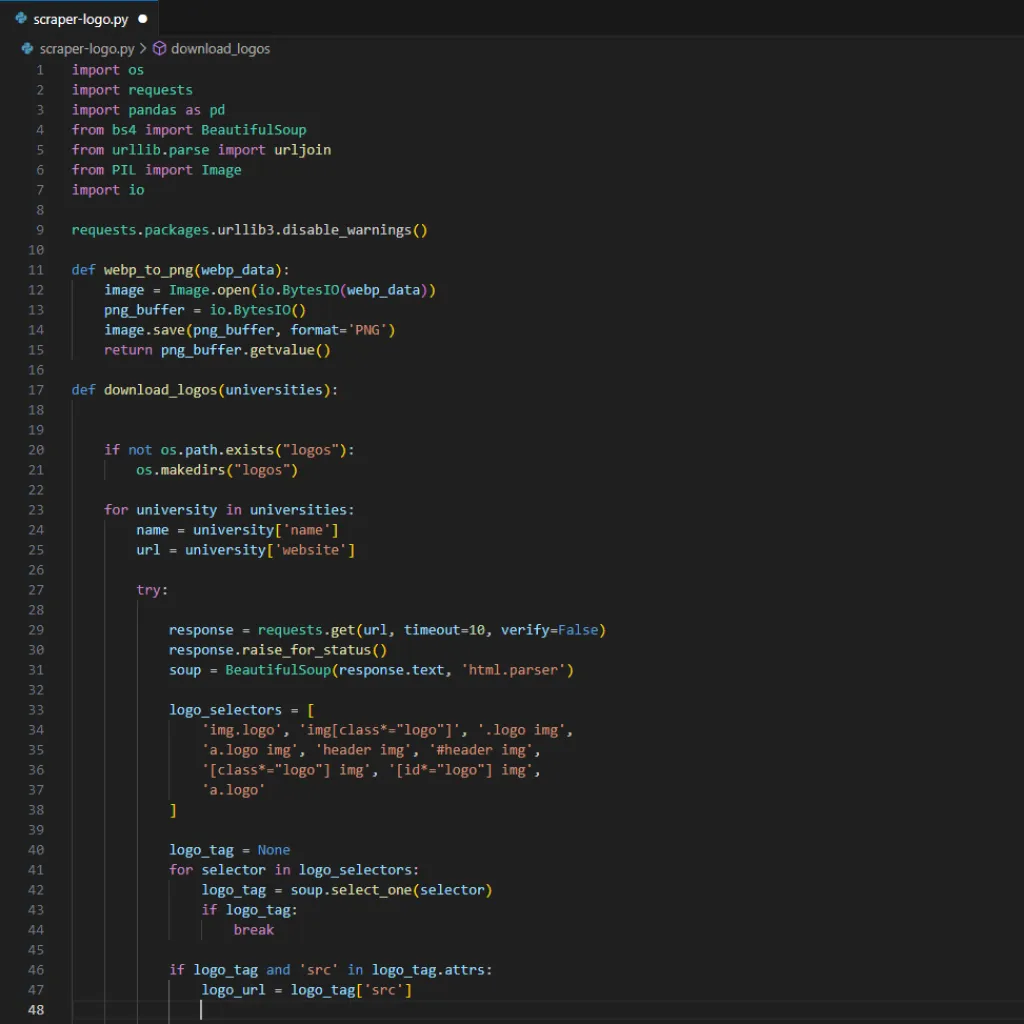Image resolution: width=1024 pixels, height=1024 pixels.
Task: Select line 11 by its line number
Action: point(36,270)
